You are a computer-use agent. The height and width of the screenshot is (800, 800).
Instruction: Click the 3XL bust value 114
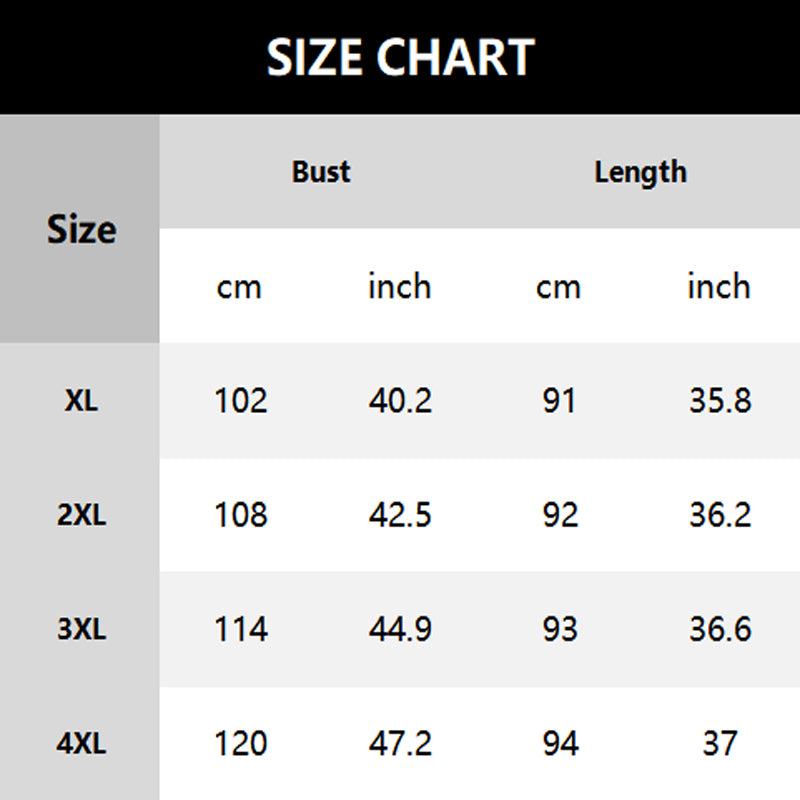click(x=241, y=629)
